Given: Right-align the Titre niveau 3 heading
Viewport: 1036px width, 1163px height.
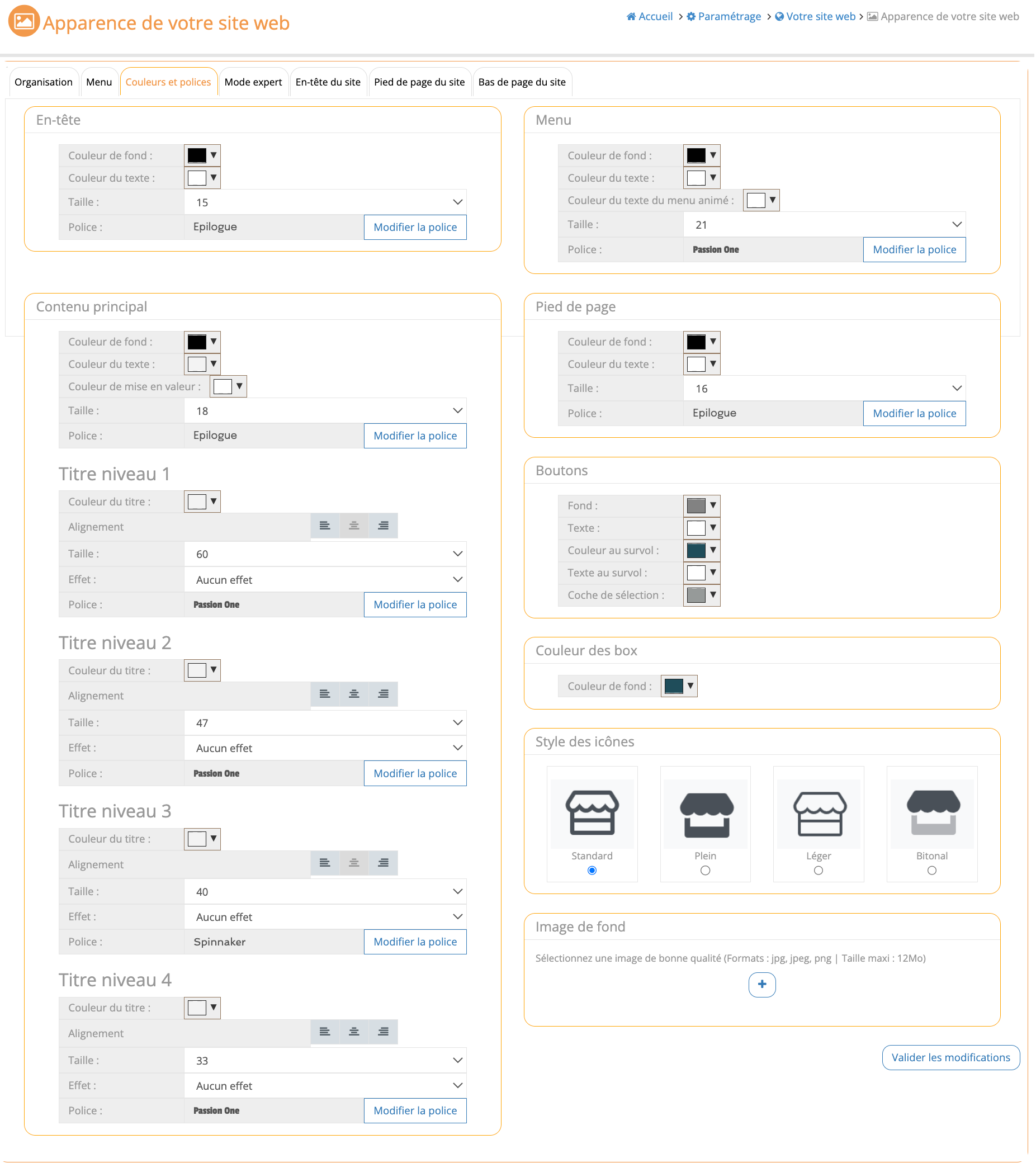Looking at the screenshot, I should pyautogui.click(x=384, y=864).
